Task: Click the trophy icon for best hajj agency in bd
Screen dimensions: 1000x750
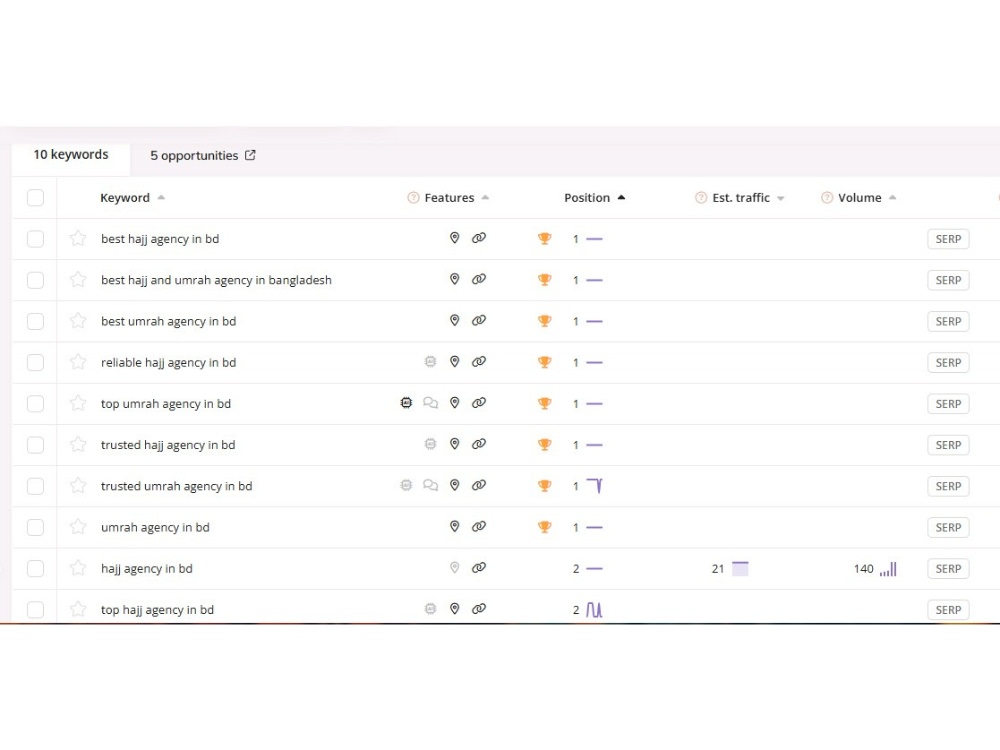Action: coord(545,239)
